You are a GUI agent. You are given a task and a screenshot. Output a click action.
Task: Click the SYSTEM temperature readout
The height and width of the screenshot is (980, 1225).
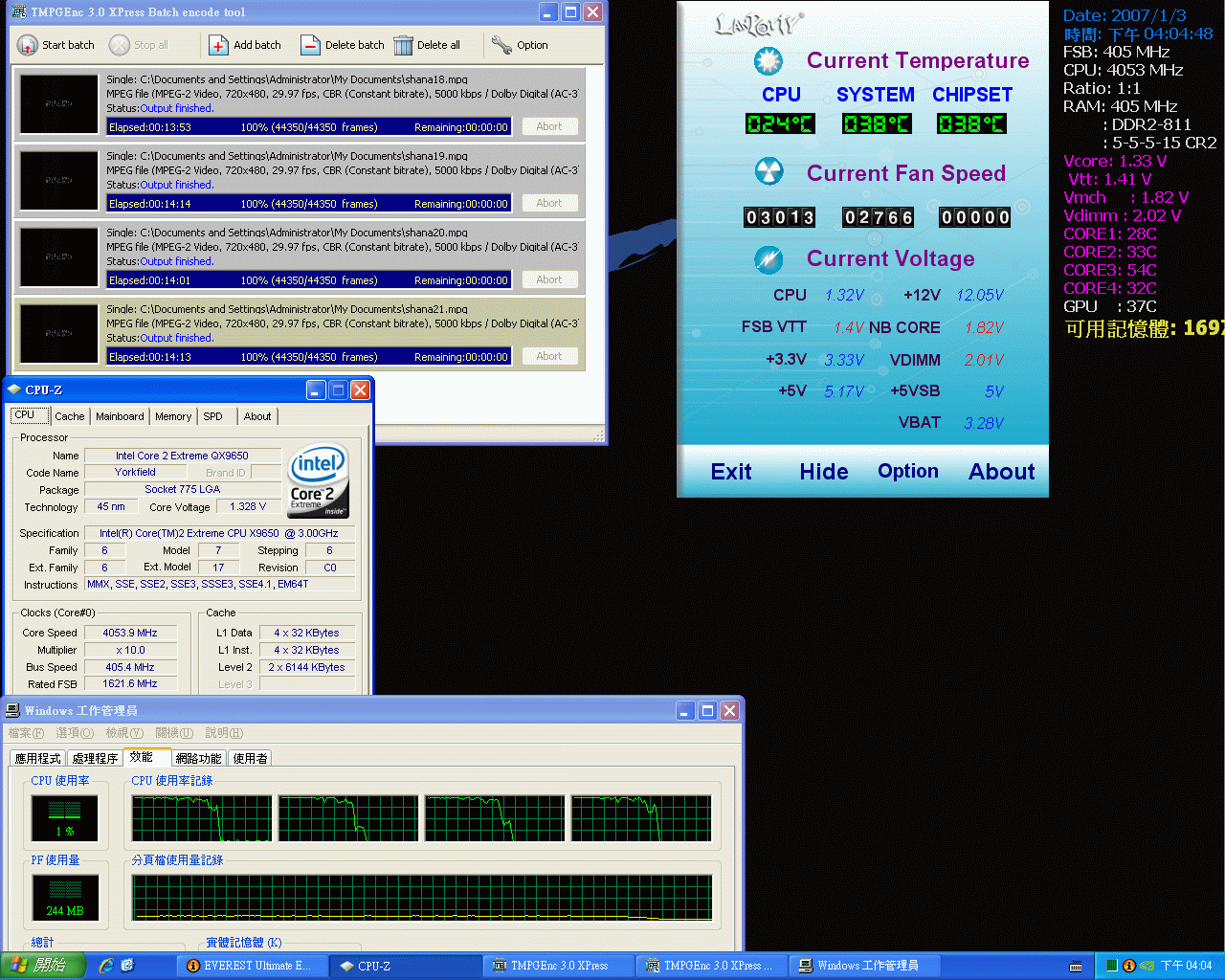point(877,123)
